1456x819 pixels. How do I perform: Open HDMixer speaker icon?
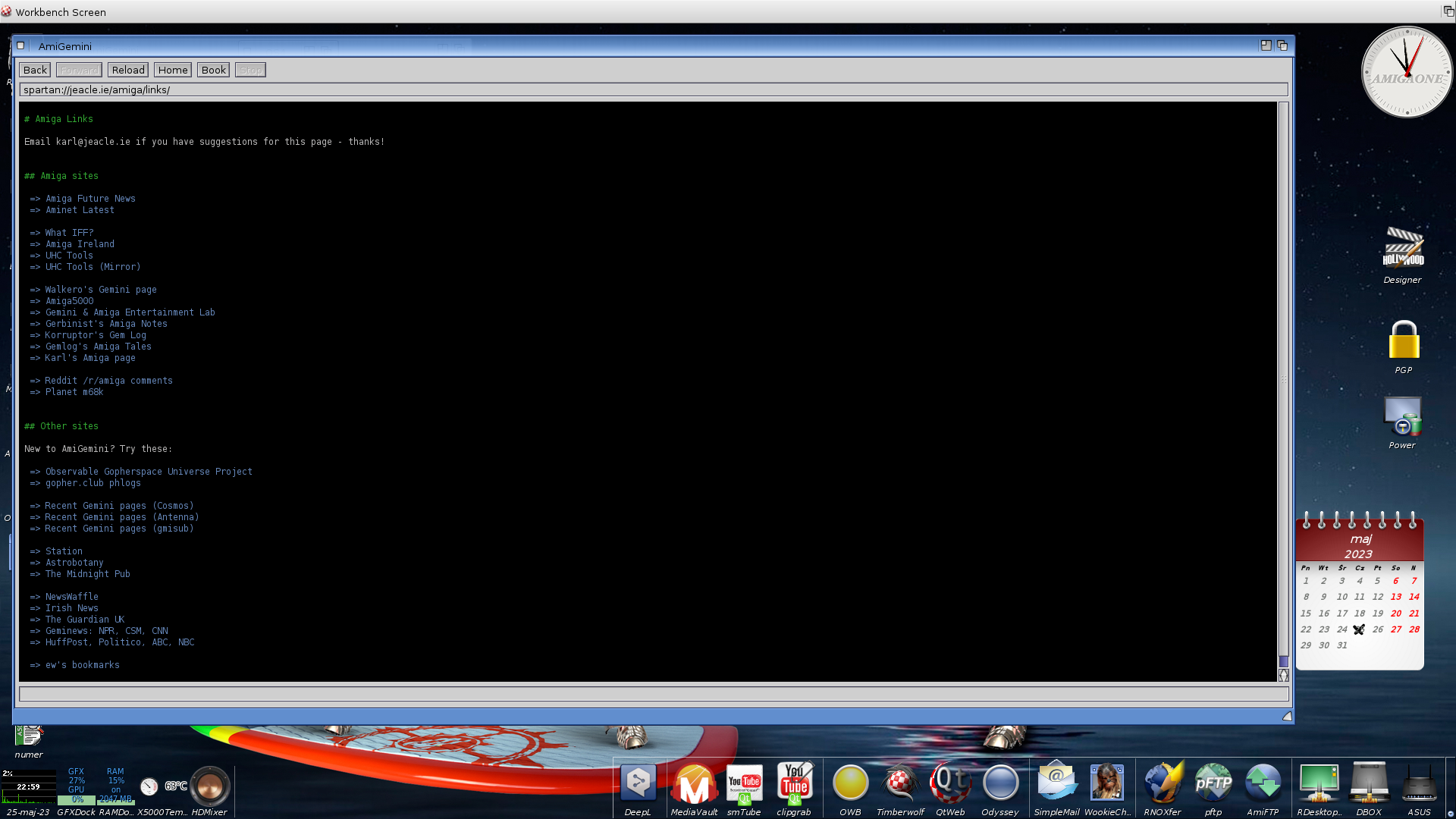coord(209,786)
